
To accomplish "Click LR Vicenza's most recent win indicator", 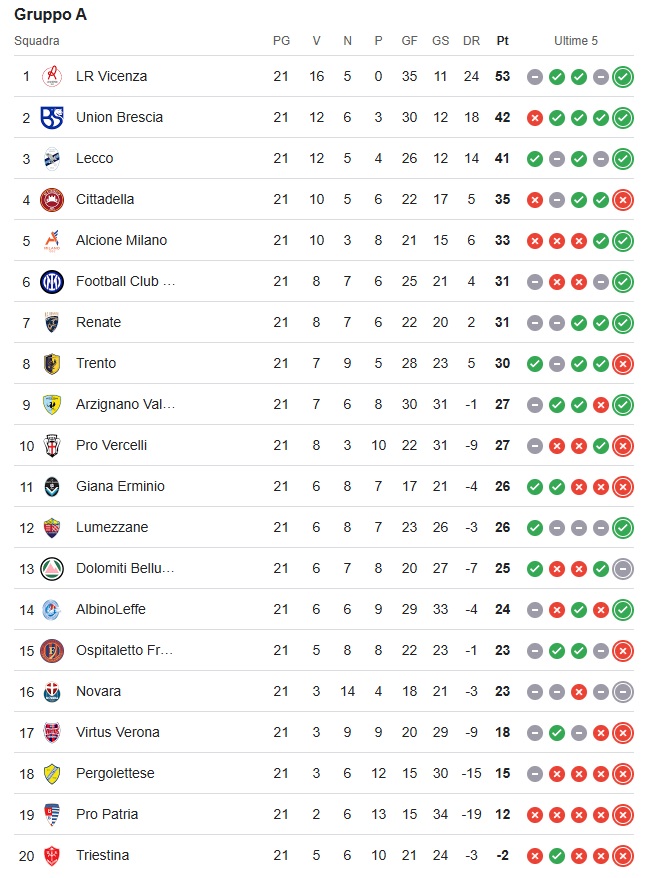I will (x=623, y=76).
